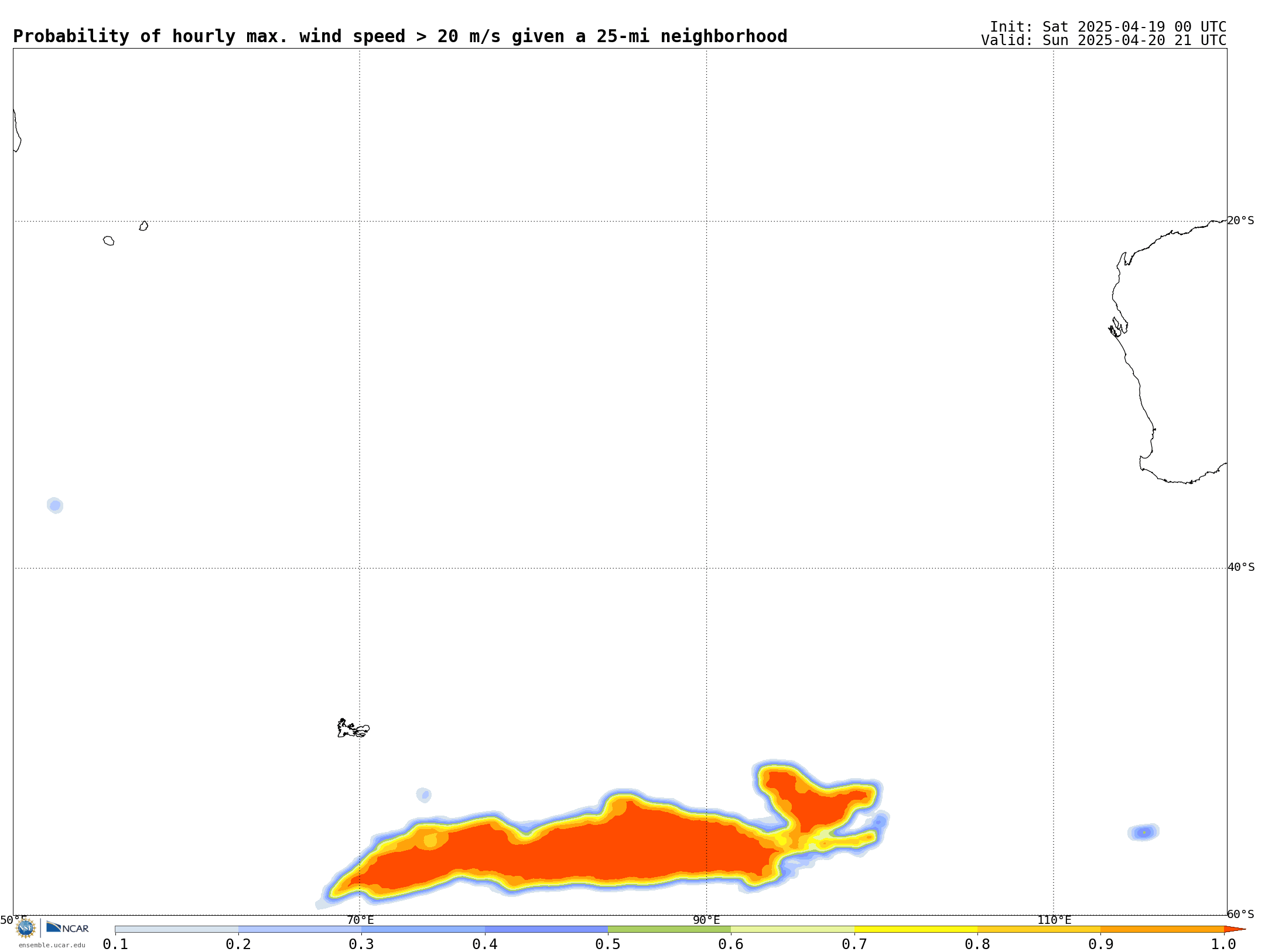Click the 40°S latitude label

point(1241,567)
